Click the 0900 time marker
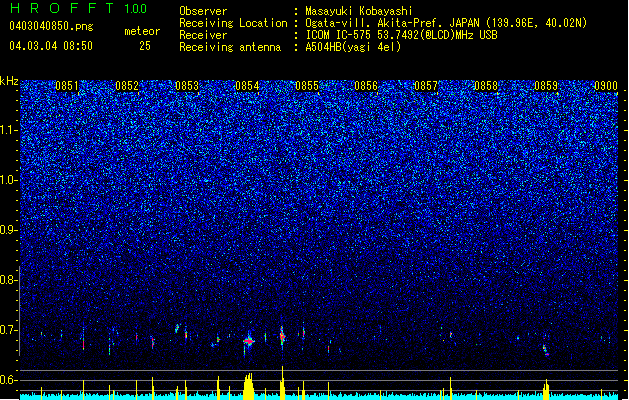Viewport: 629px width, 400px height. coord(606,86)
